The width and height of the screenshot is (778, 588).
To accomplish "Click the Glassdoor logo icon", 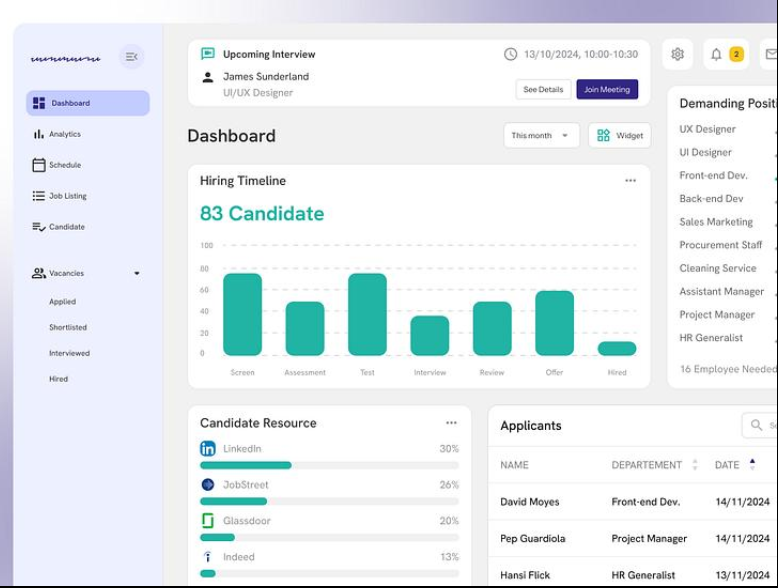I will click(x=208, y=521).
